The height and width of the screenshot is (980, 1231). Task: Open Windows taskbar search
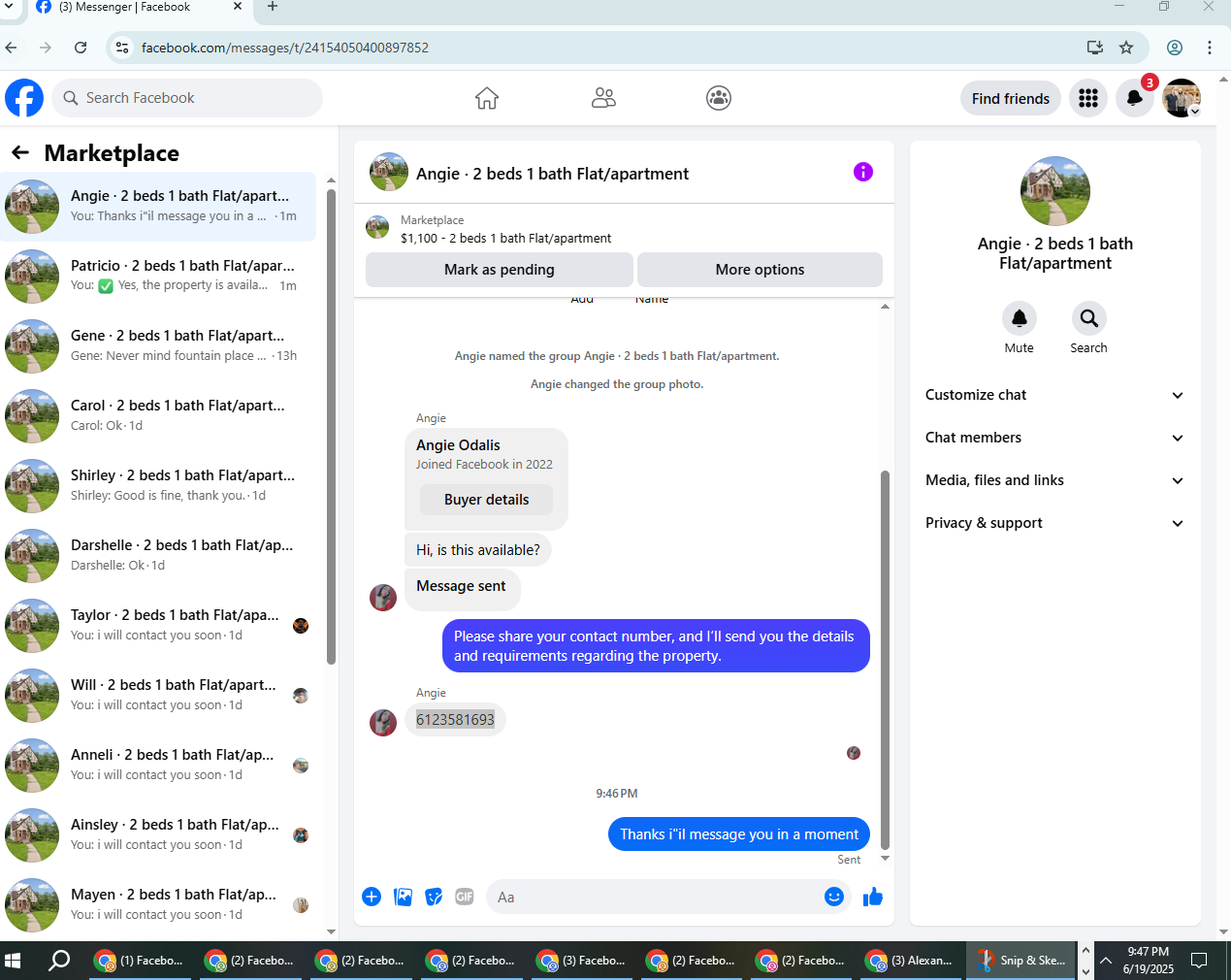[59, 961]
